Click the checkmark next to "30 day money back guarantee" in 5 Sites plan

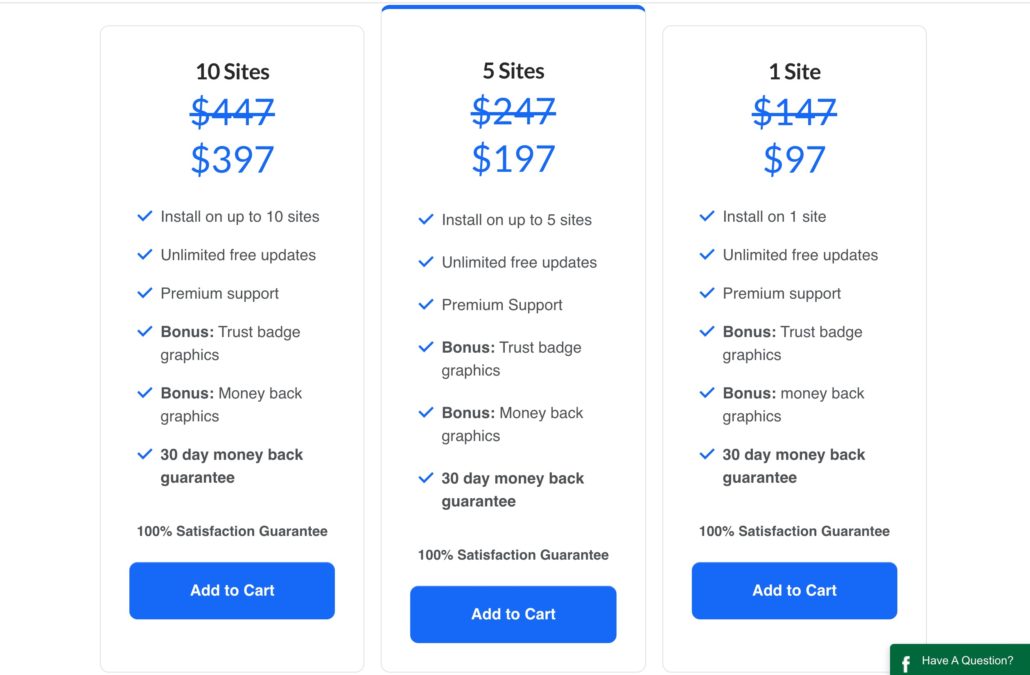click(426, 478)
